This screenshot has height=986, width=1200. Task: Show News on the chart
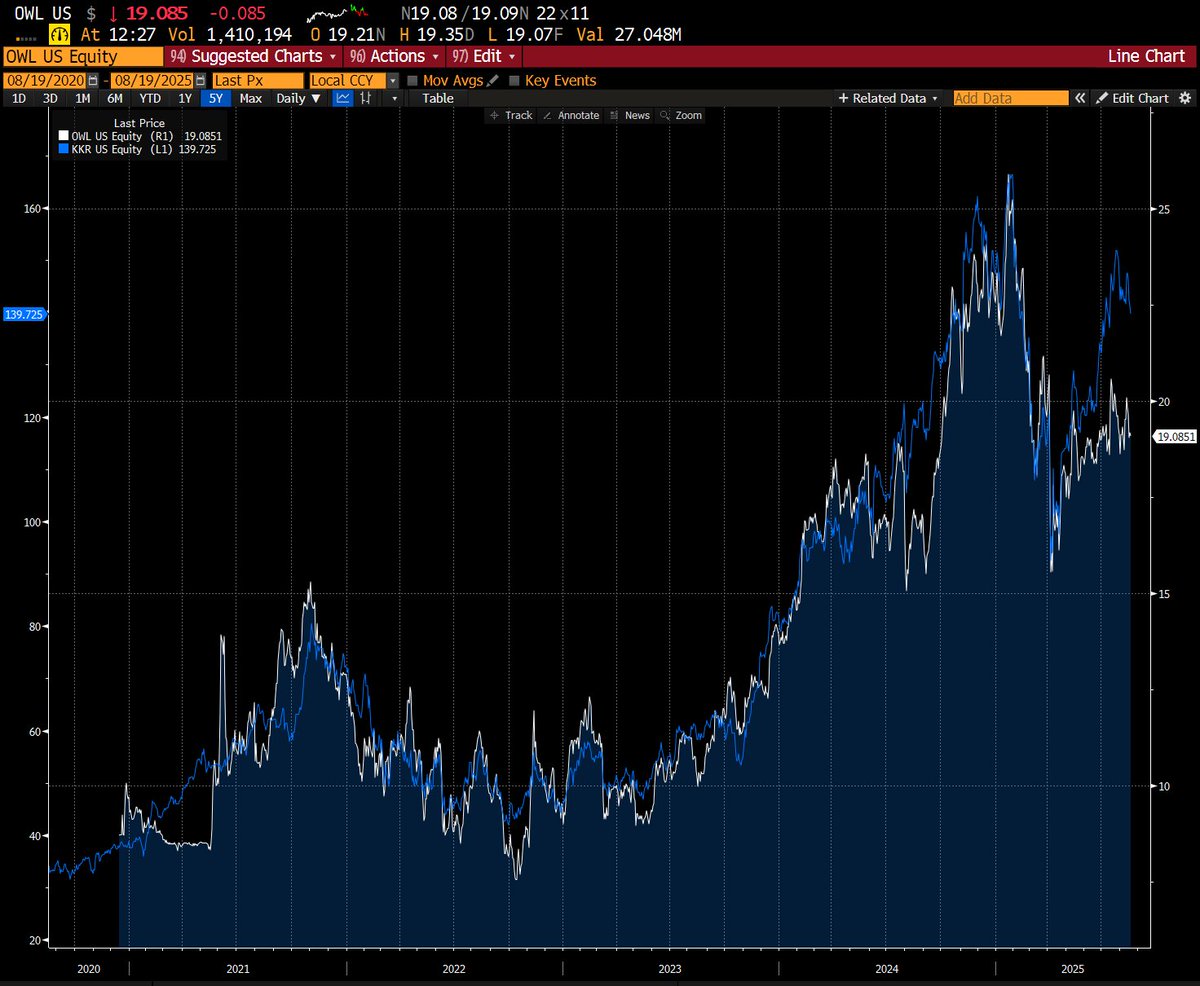coord(630,115)
